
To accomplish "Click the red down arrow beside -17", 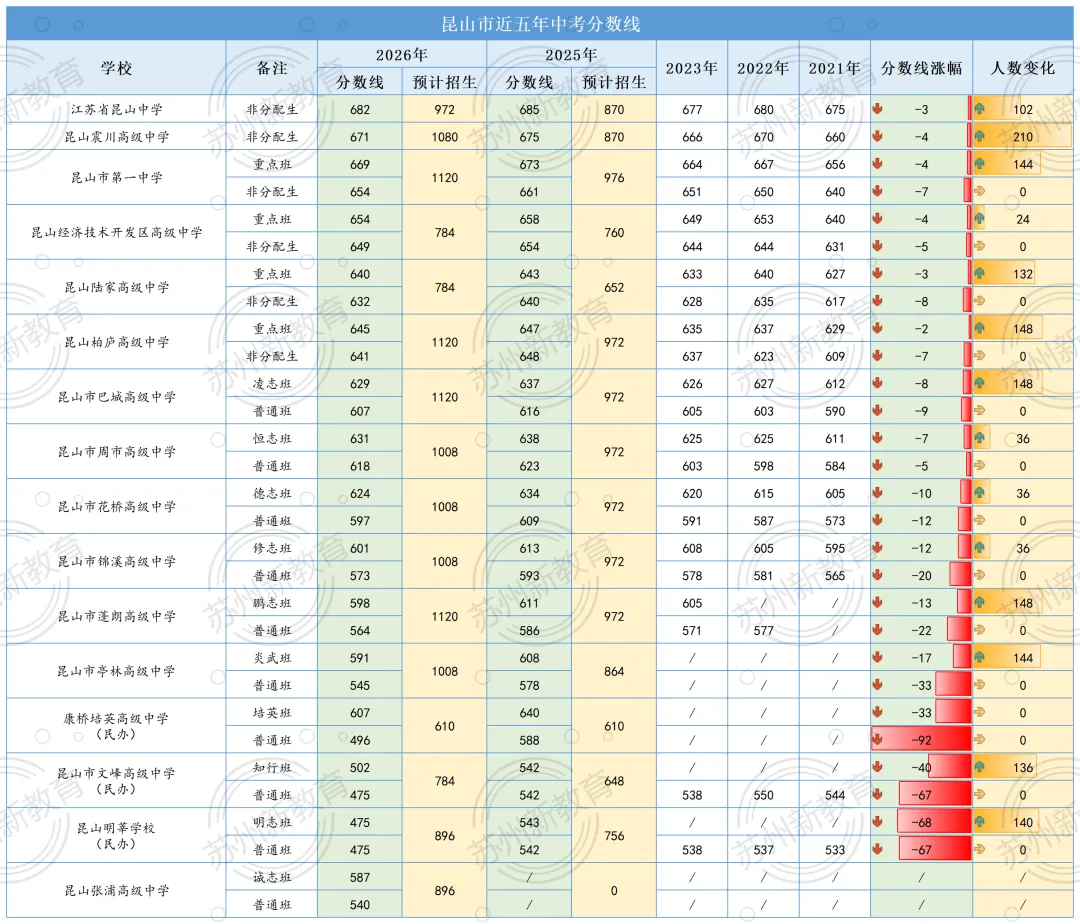I will click(x=878, y=657).
